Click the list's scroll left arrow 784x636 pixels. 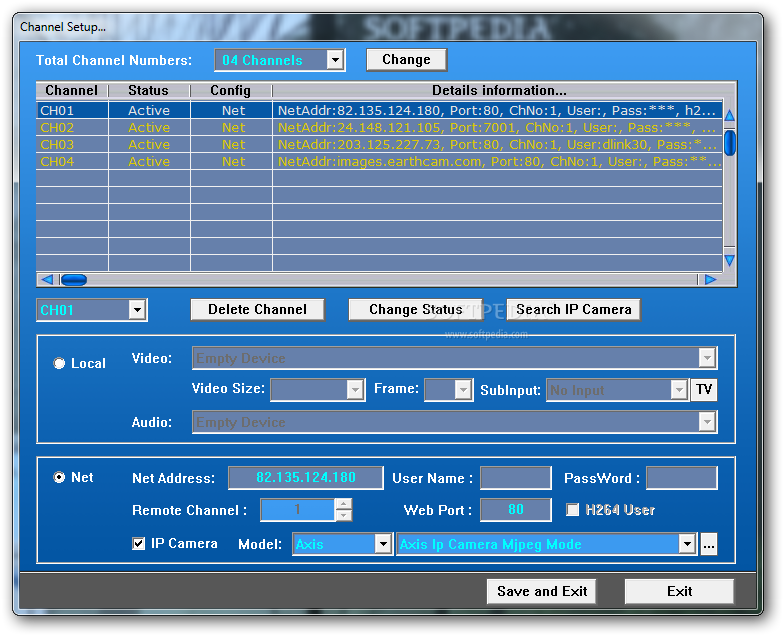tap(47, 280)
